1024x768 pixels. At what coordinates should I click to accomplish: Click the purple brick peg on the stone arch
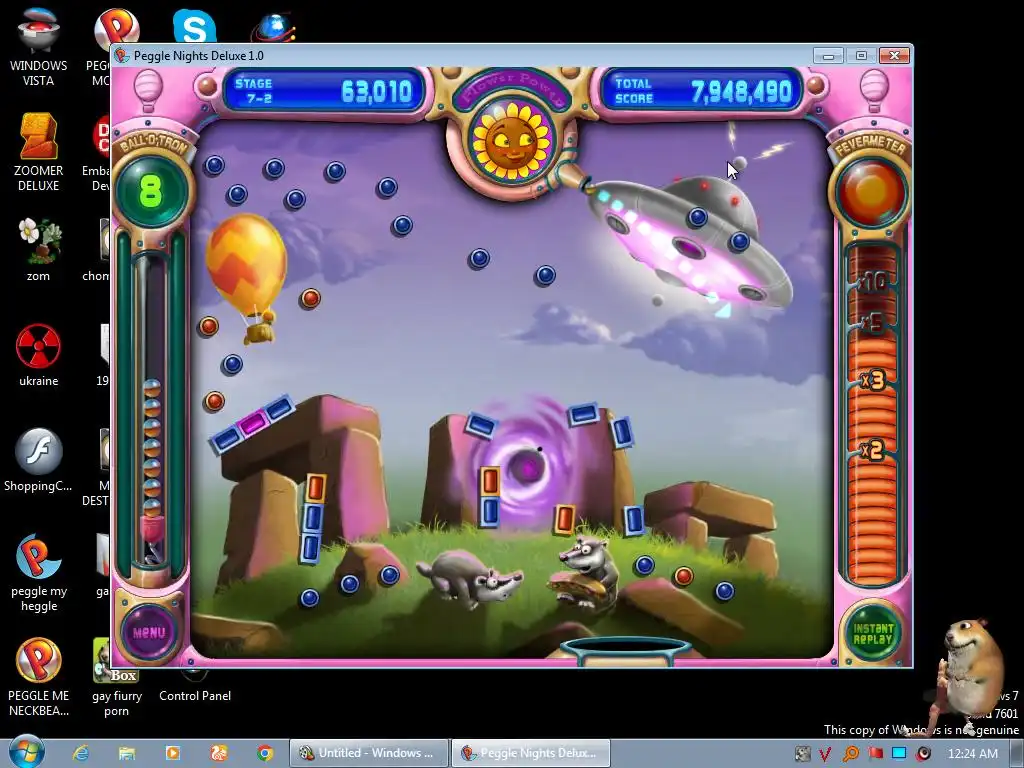[252, 424]
